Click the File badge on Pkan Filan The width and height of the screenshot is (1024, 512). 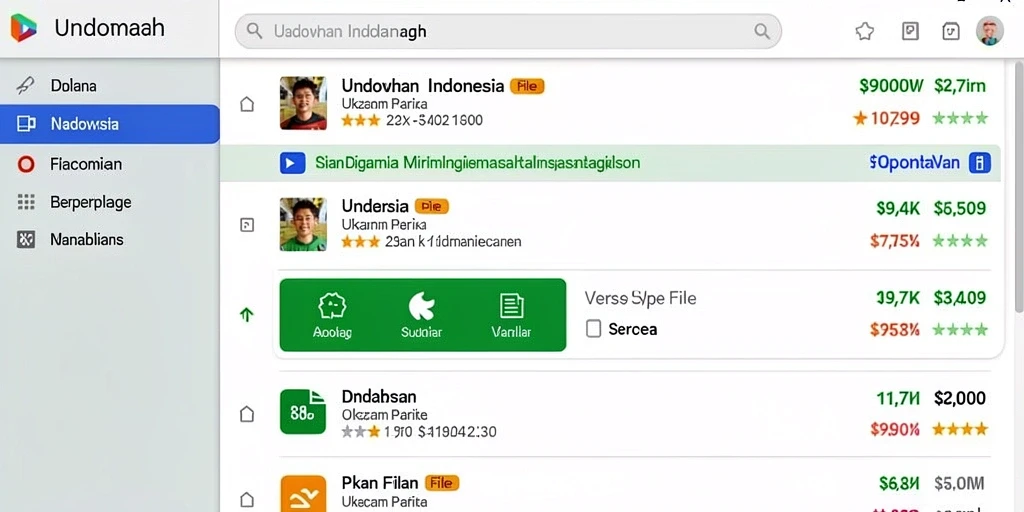[x=442, y=483]
